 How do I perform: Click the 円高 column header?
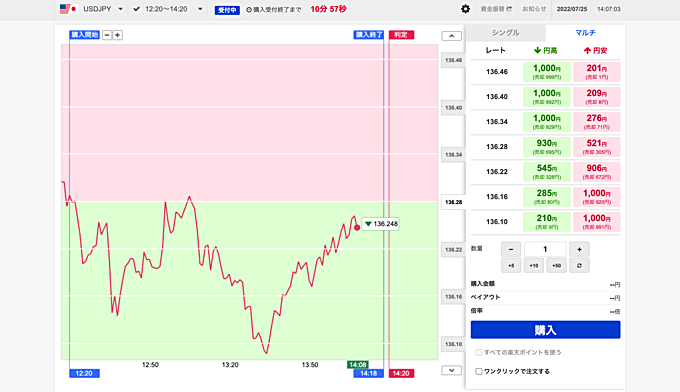coord(546,51)
